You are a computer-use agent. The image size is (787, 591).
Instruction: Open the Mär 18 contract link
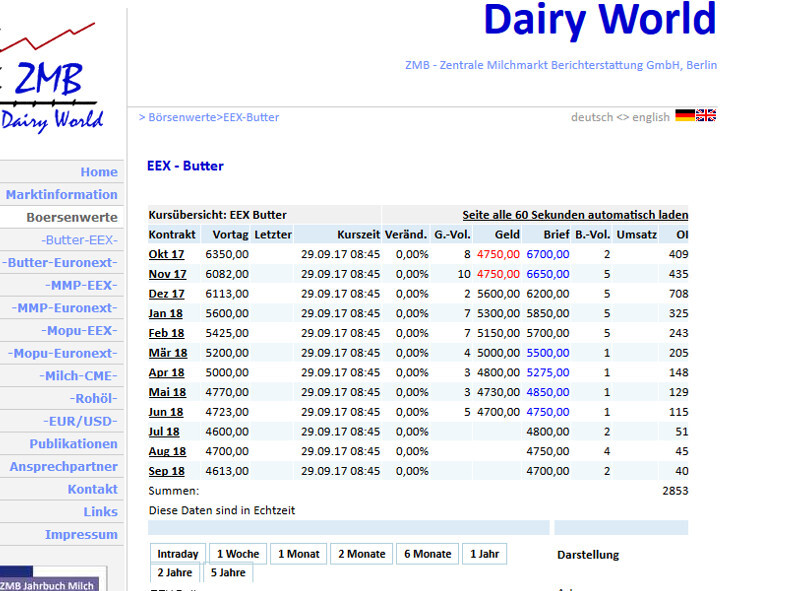pyautogui.click(x=167, y=353)
